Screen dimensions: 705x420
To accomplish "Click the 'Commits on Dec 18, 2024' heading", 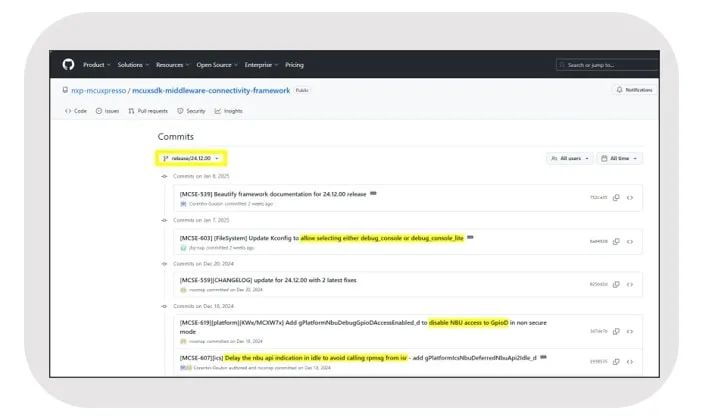I will point(203,306).
